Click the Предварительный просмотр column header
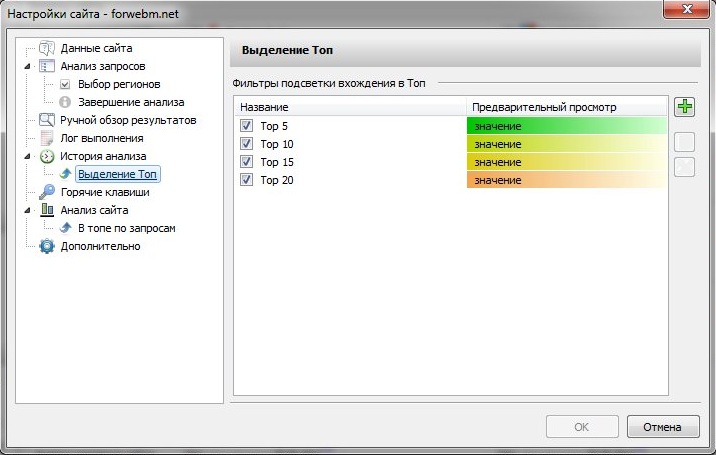Screen dimensions: 716x455 pyautogui.click(x=566, y=106)
